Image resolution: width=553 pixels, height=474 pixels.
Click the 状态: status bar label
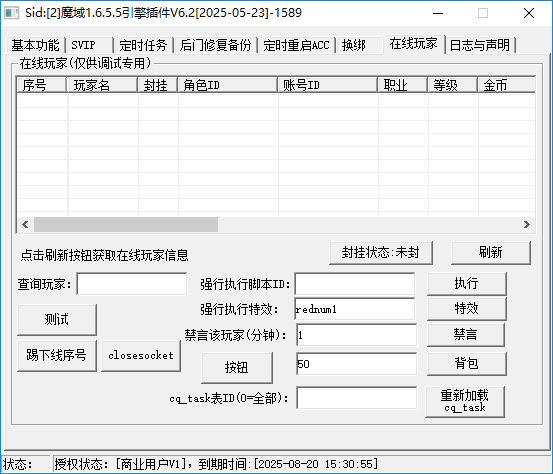(18, 464)
